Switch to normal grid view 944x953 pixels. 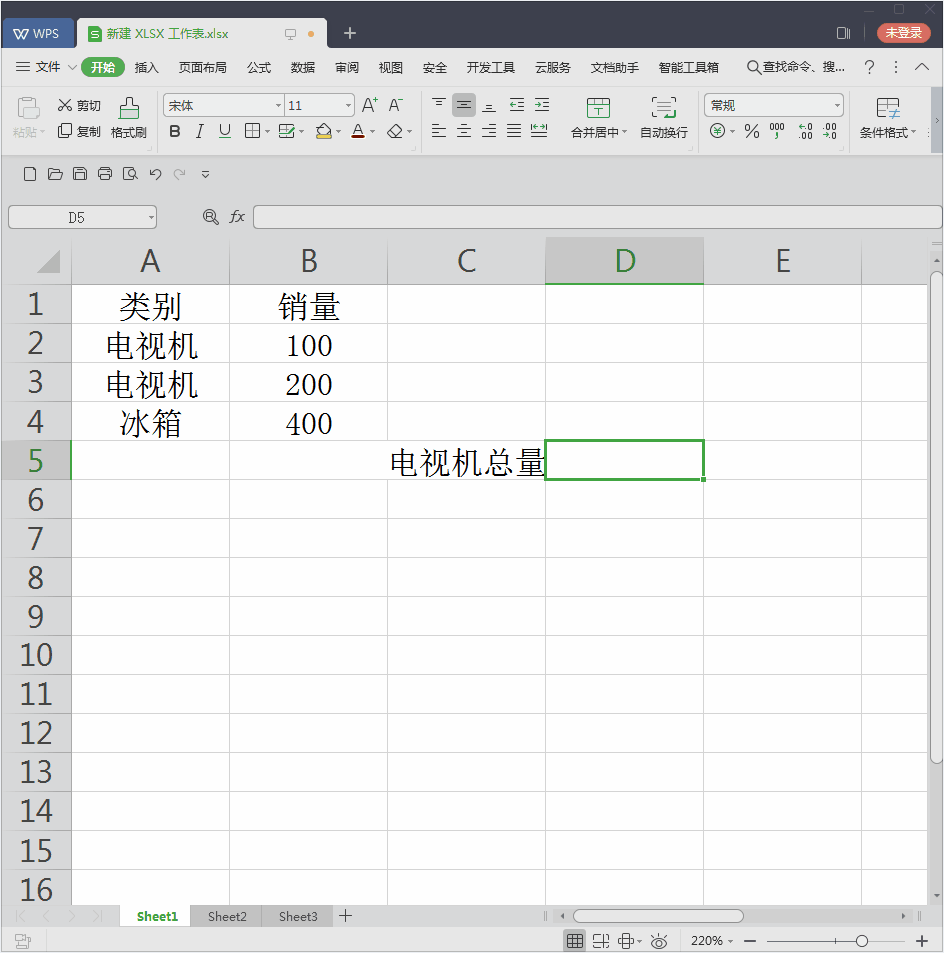tap(574, 941)
